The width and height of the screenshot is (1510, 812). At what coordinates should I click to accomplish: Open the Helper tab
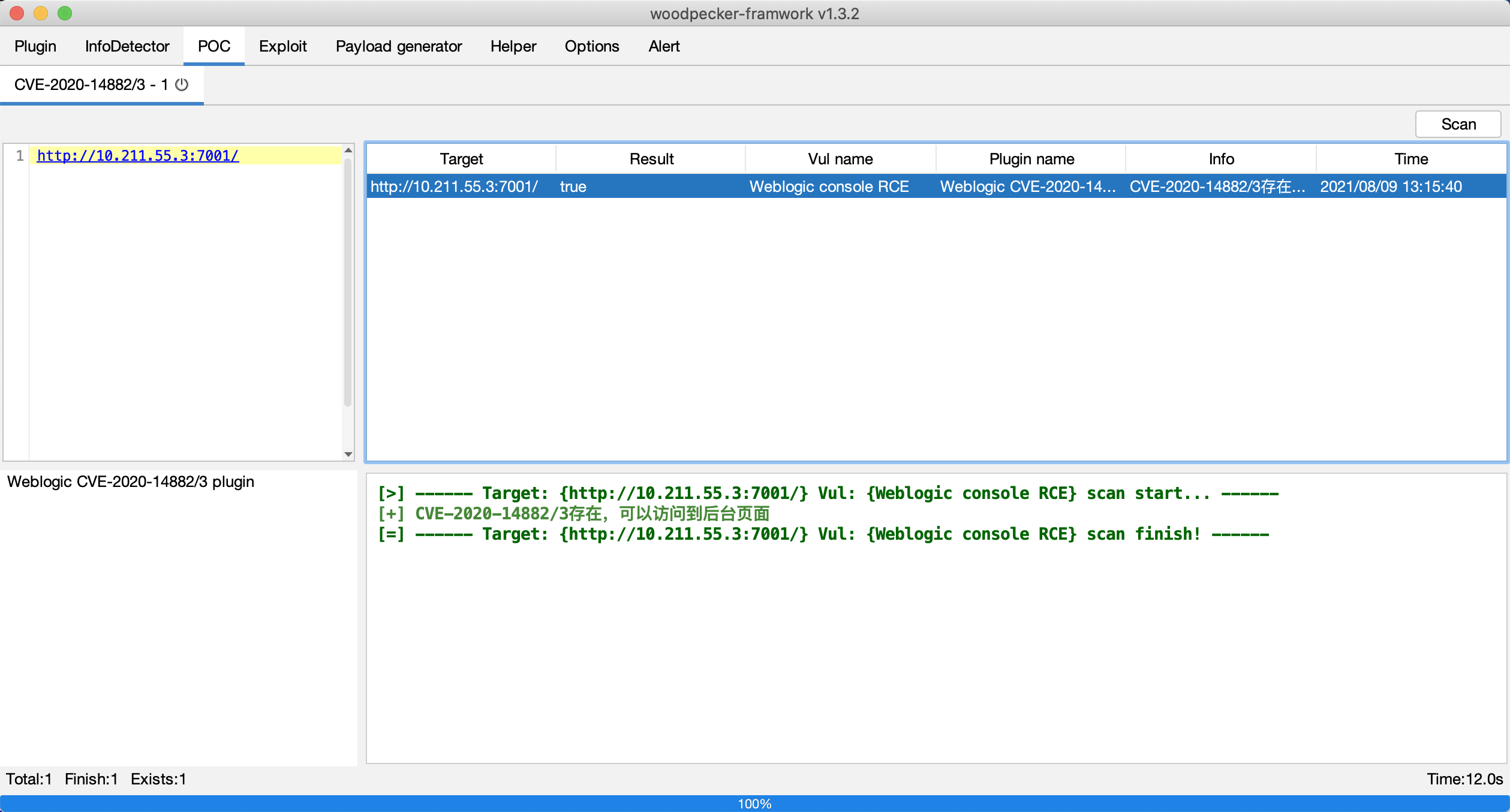pos(513,46)
